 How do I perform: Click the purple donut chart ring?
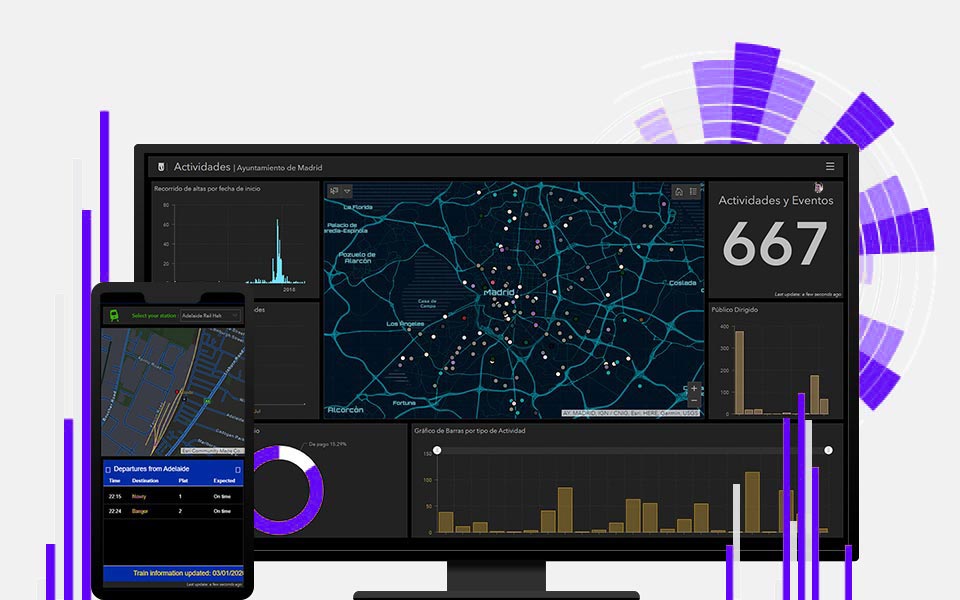[x=317, y=492]
